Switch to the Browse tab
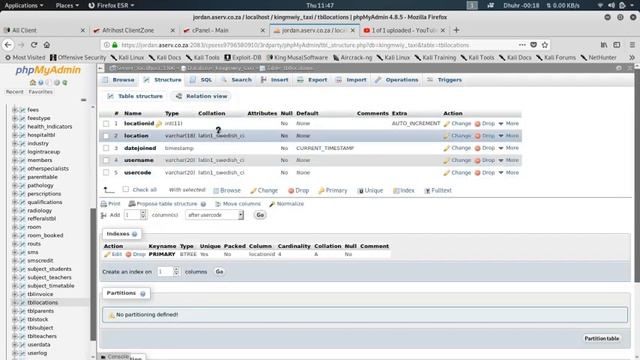640x360 pixels. (119, 80)
